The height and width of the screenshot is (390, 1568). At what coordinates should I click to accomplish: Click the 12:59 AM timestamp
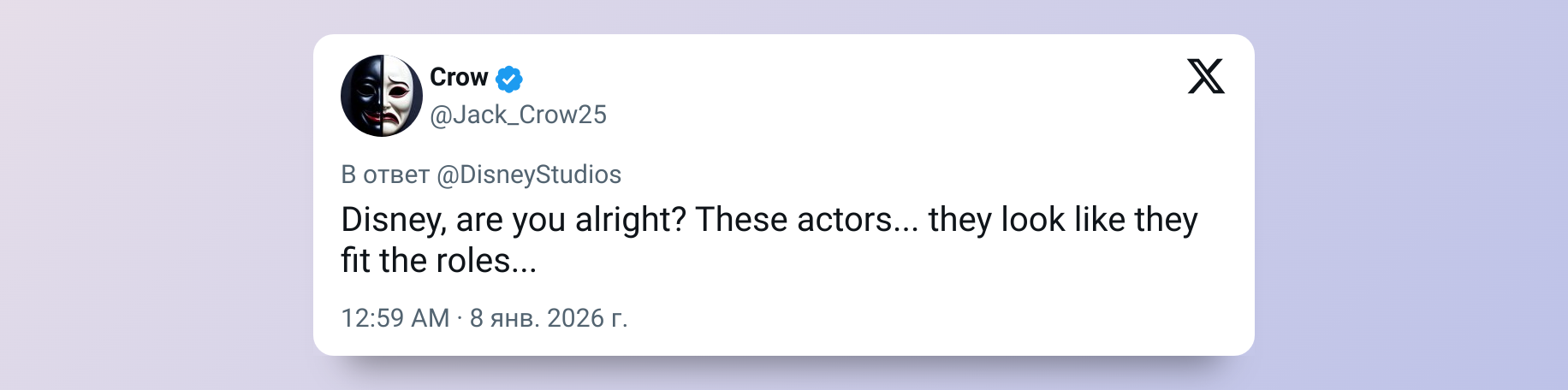[395, 318]
